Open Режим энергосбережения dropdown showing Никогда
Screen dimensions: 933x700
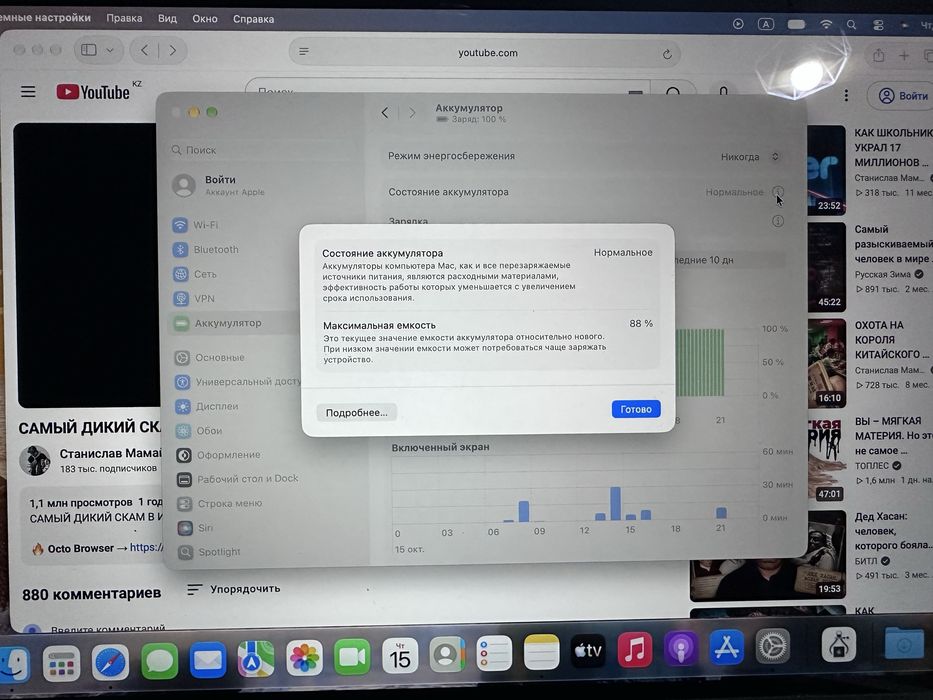coord(750,157)
